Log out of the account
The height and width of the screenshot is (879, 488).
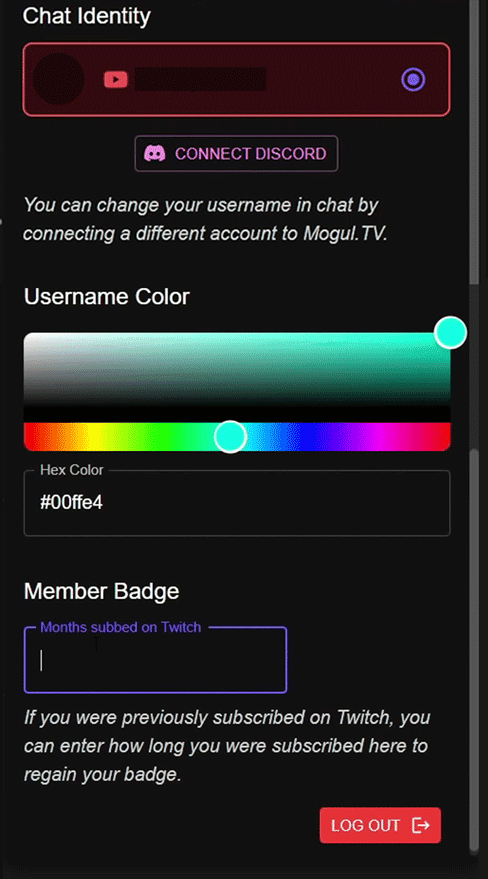click(x=380, y=825)
